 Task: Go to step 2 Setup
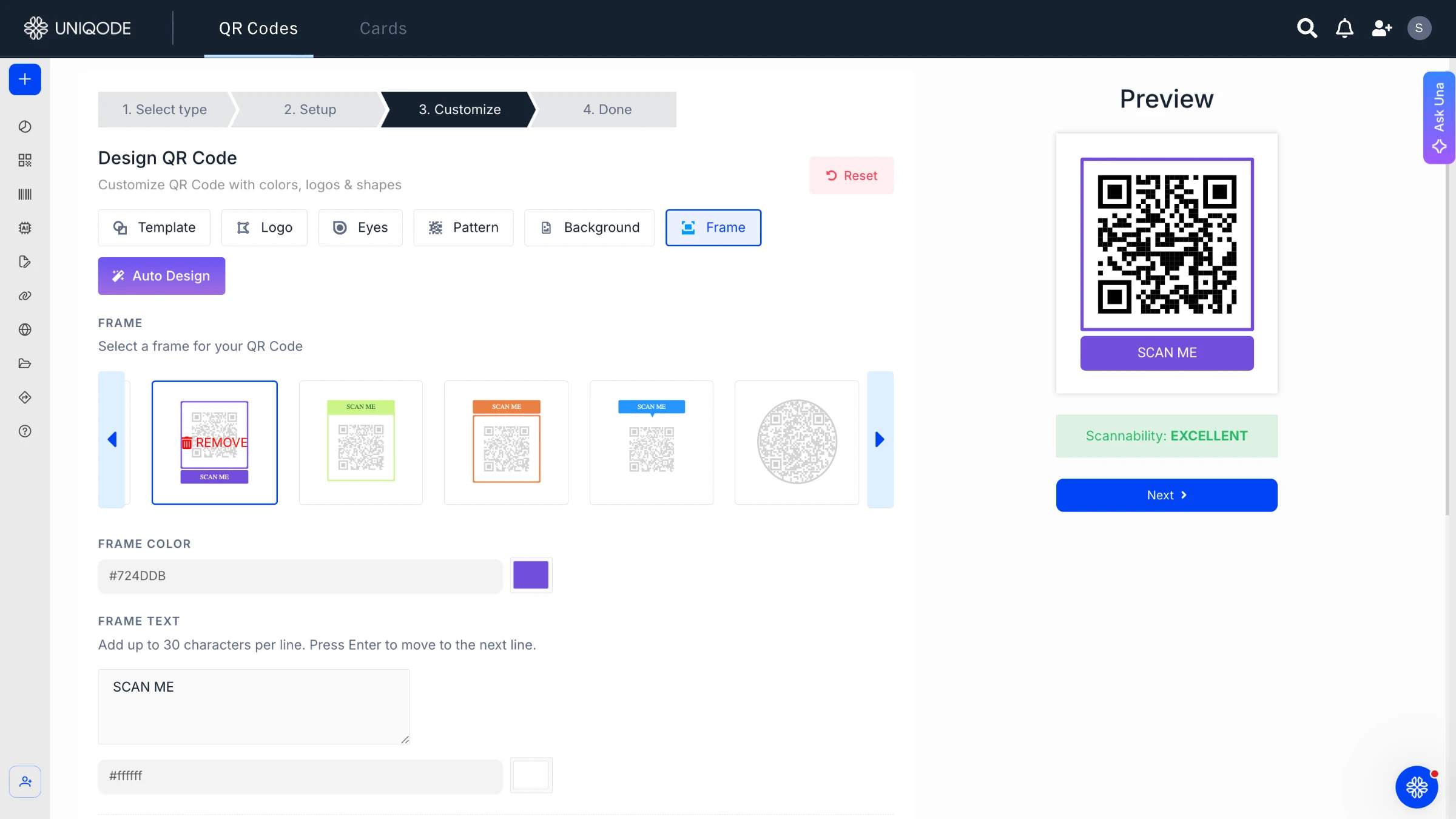[x=310, y=110]
